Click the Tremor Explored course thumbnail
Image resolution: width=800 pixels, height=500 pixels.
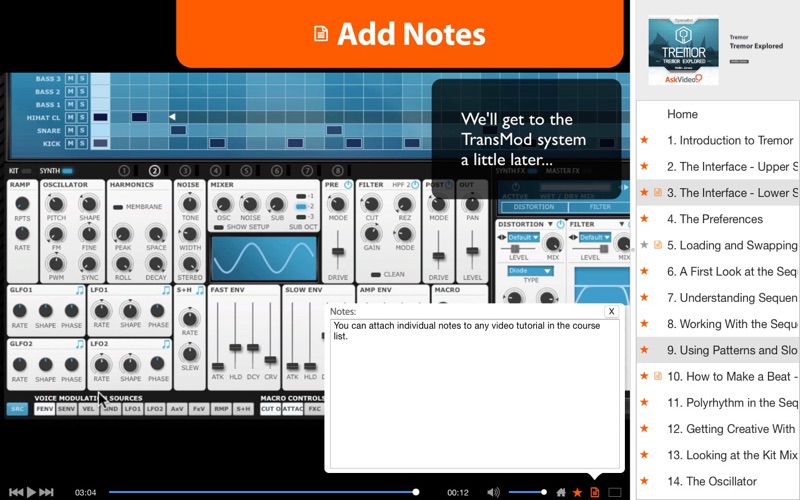683,50
